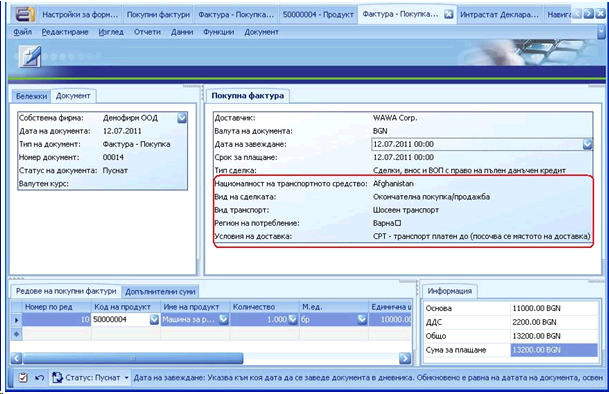Screen dimensions: 609x394
Task: Open the Отчети menu
Action: click(x=147, y=32)
